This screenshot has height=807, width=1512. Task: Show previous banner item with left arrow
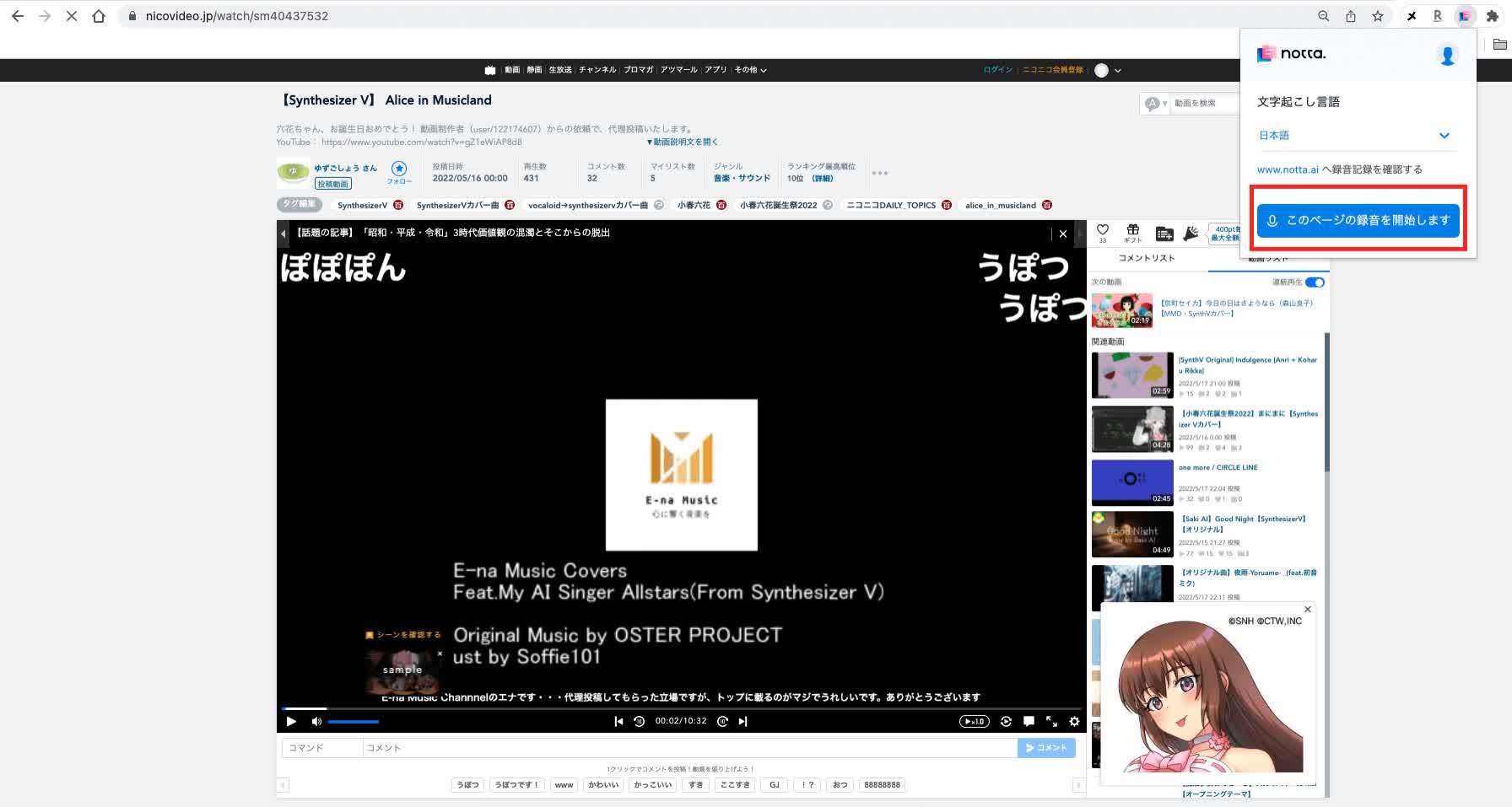pyautogui.click(x=283, y=233)
